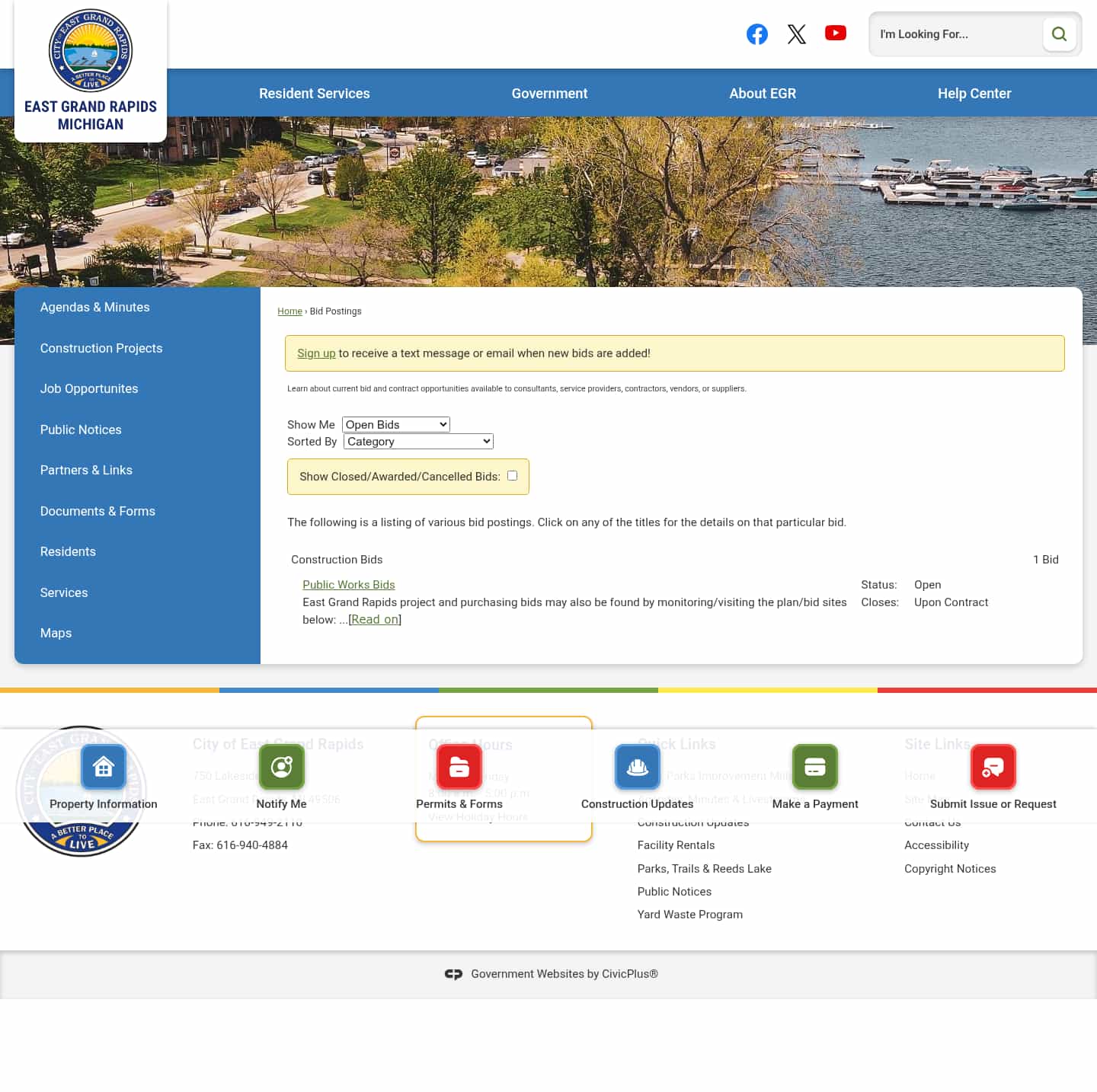Click the Sign up link for bid alerts
Image resolution: width=1097 pixels, height=1092 pixels.
click(316, 353)
